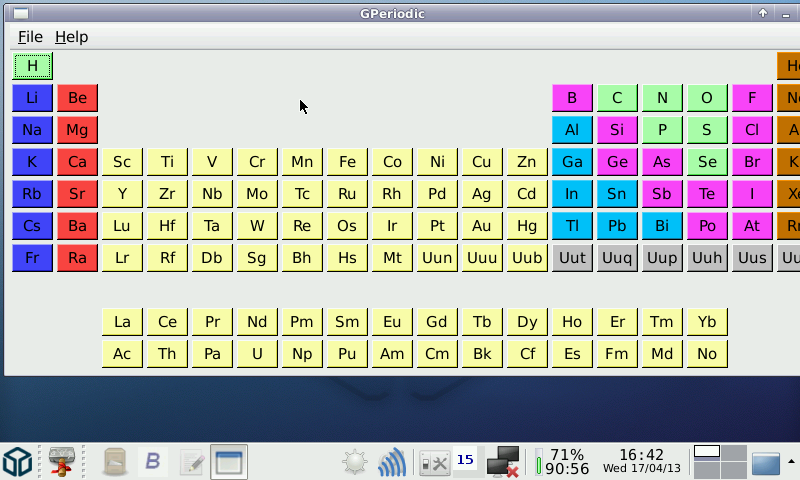This screenshot has height=480, width=800.
Task: Select the Oxygen (O) element button
Action: (x=707, y=98)
